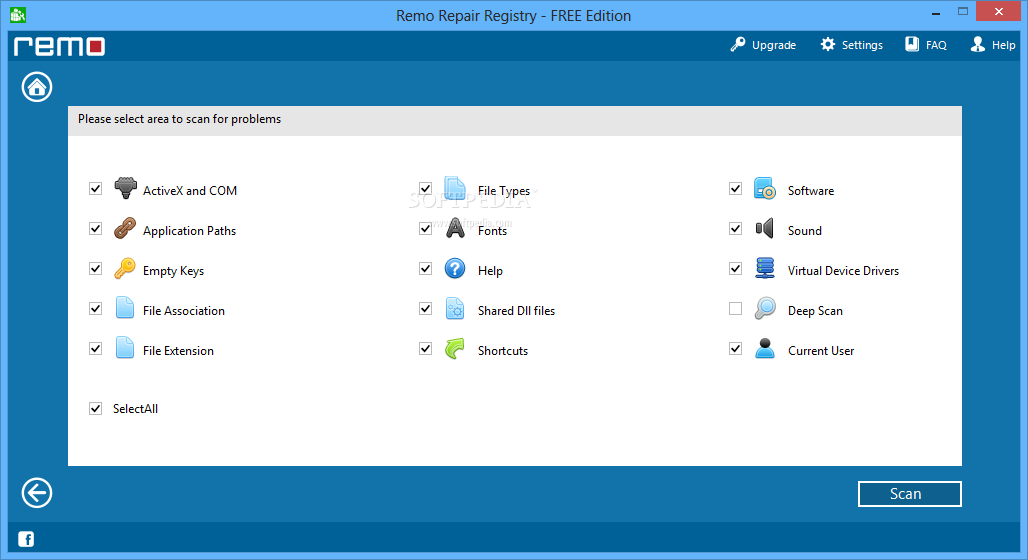Click the Sound speaker icon
Image resolution: width=1028 pixels, height=560 pixels.
pyautogui.click(x=764, y=228)
